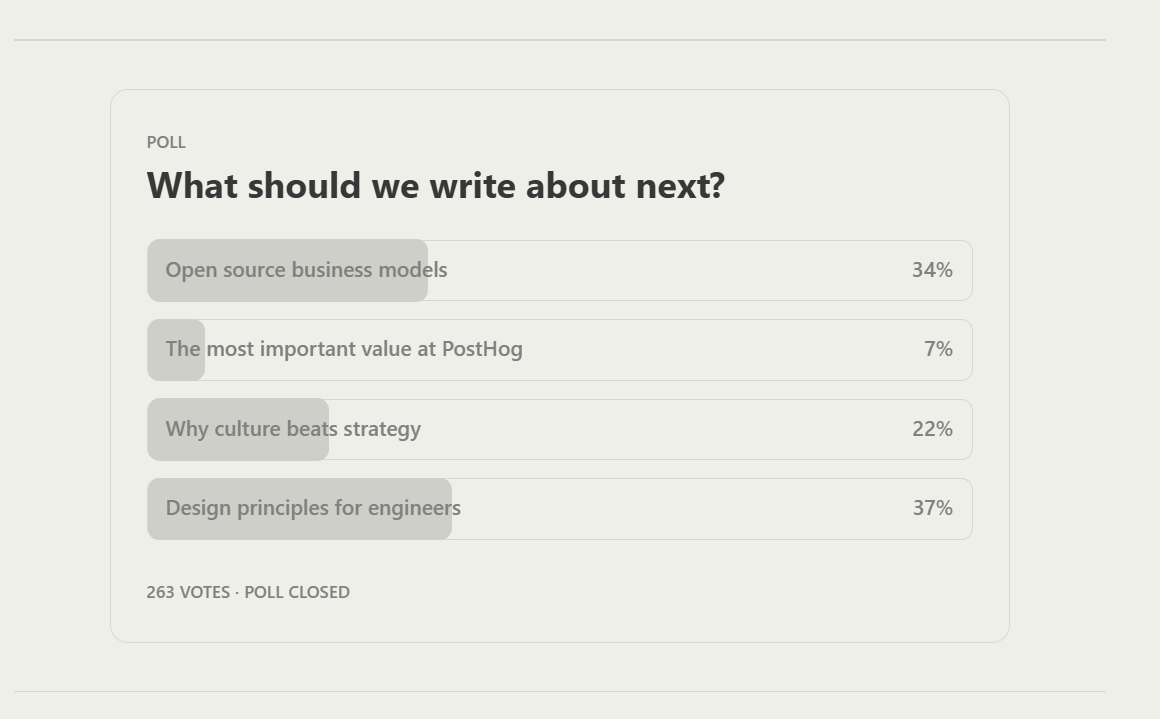Screen dimensions: 1160x719
Task: Click the "POLL" header label
Action: 166,143
